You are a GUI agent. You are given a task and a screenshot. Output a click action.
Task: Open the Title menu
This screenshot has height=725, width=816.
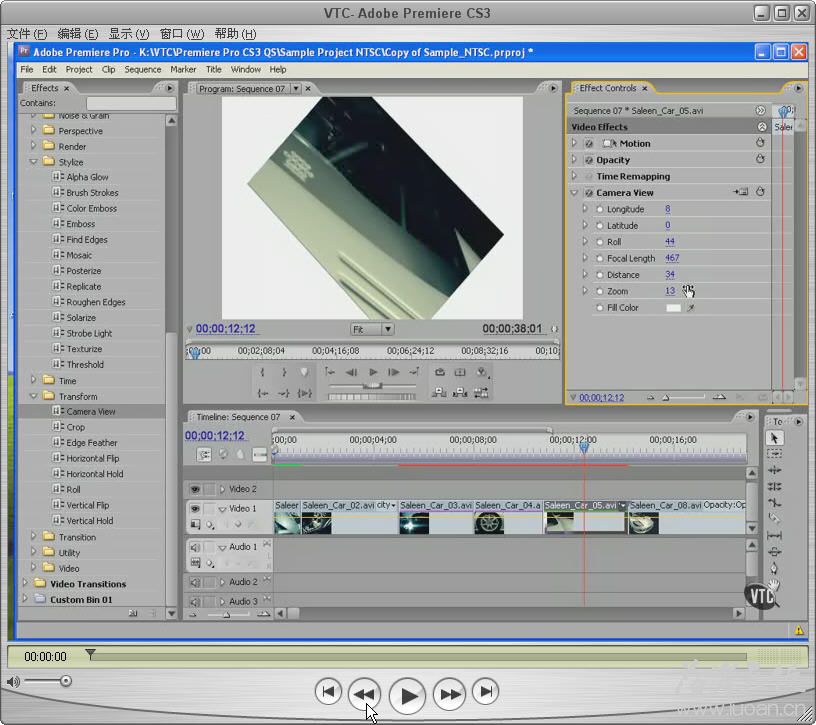coord(213,69)
